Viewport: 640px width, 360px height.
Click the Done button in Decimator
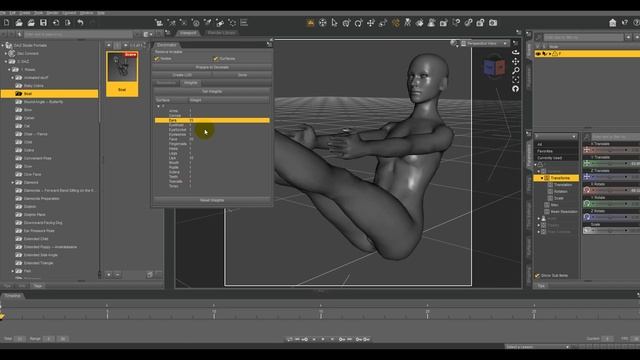tap(242, 75)
